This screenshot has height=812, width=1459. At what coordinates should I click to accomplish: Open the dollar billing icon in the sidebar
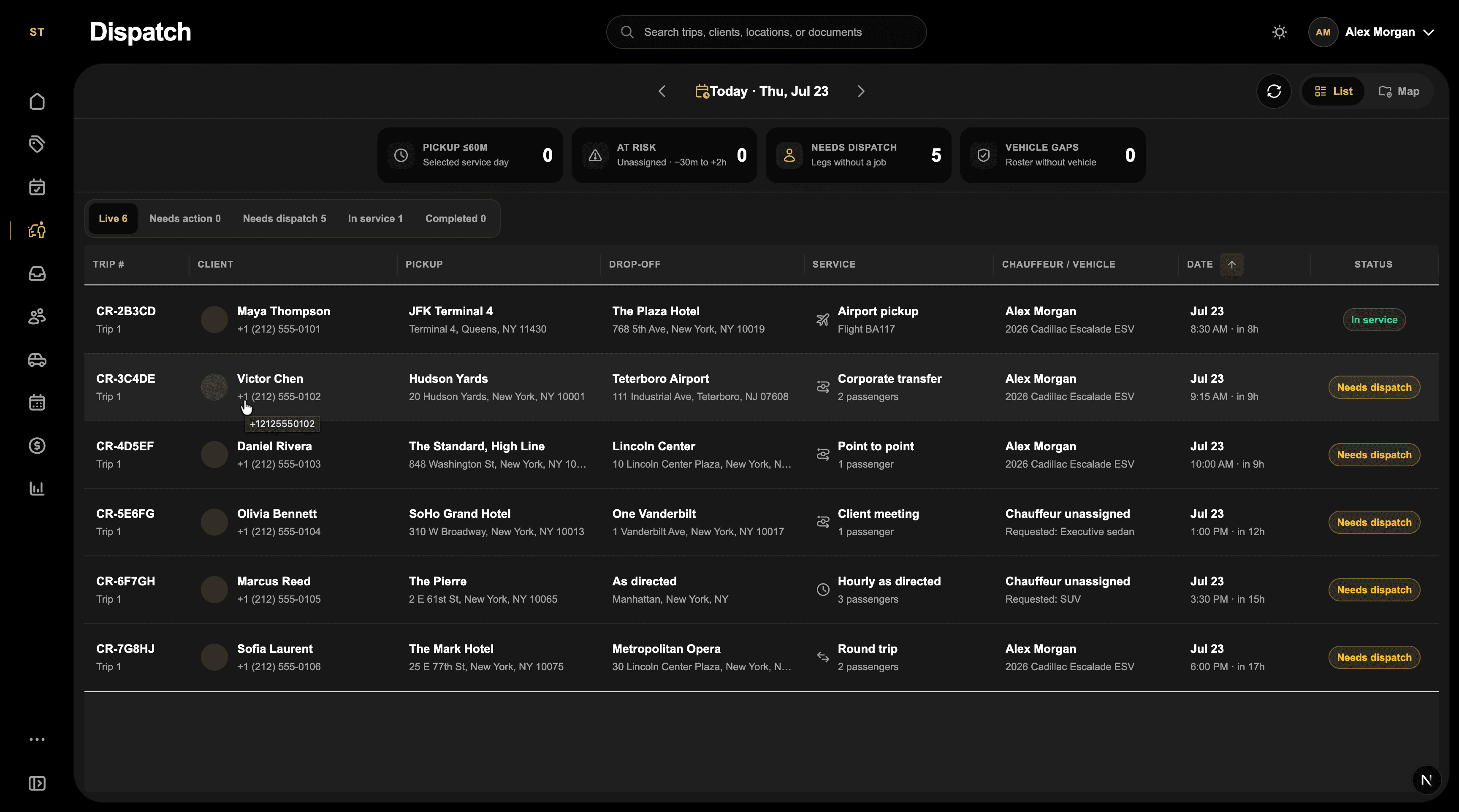pyautogui.click(x=37, y=446)
